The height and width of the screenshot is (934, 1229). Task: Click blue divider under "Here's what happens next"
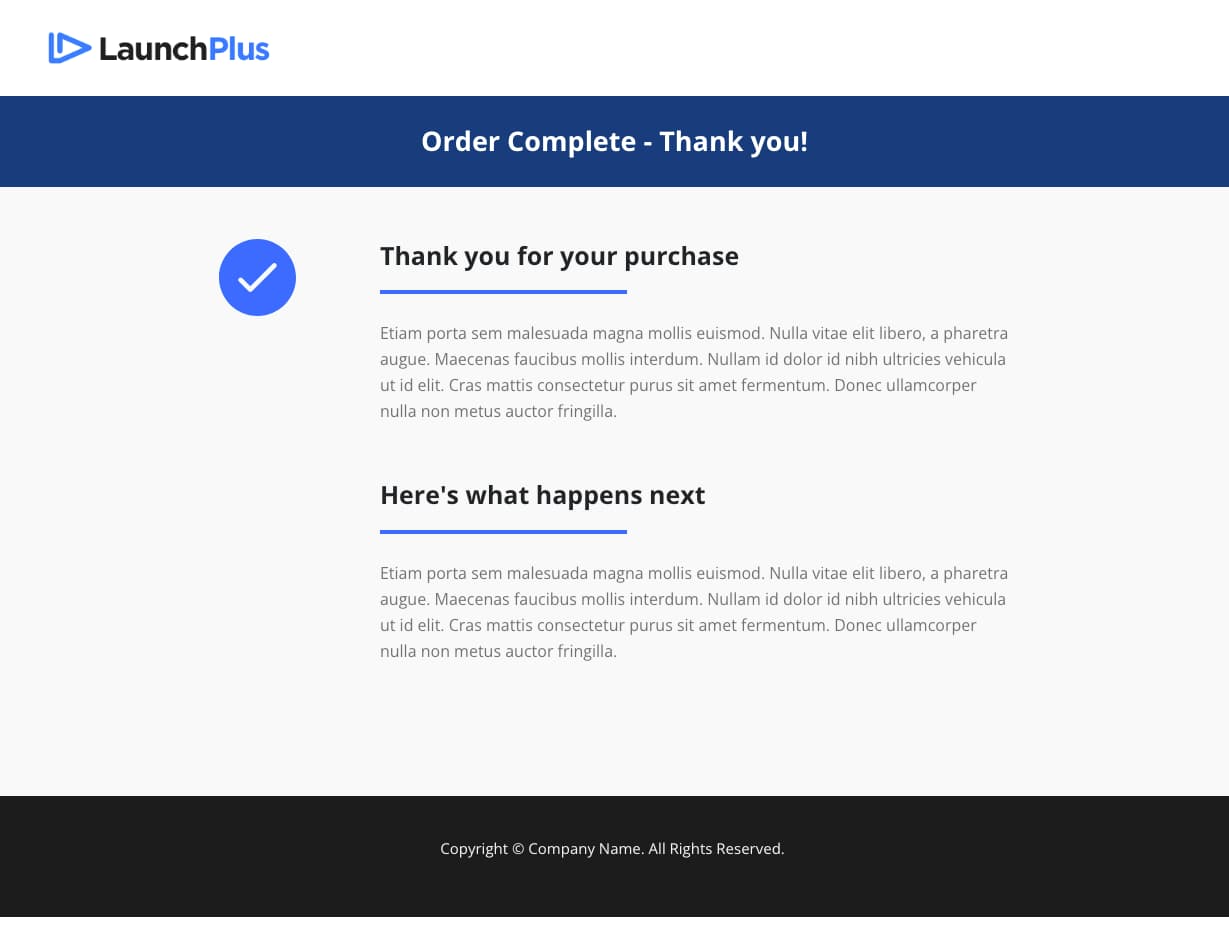click(x=503, y=532)
